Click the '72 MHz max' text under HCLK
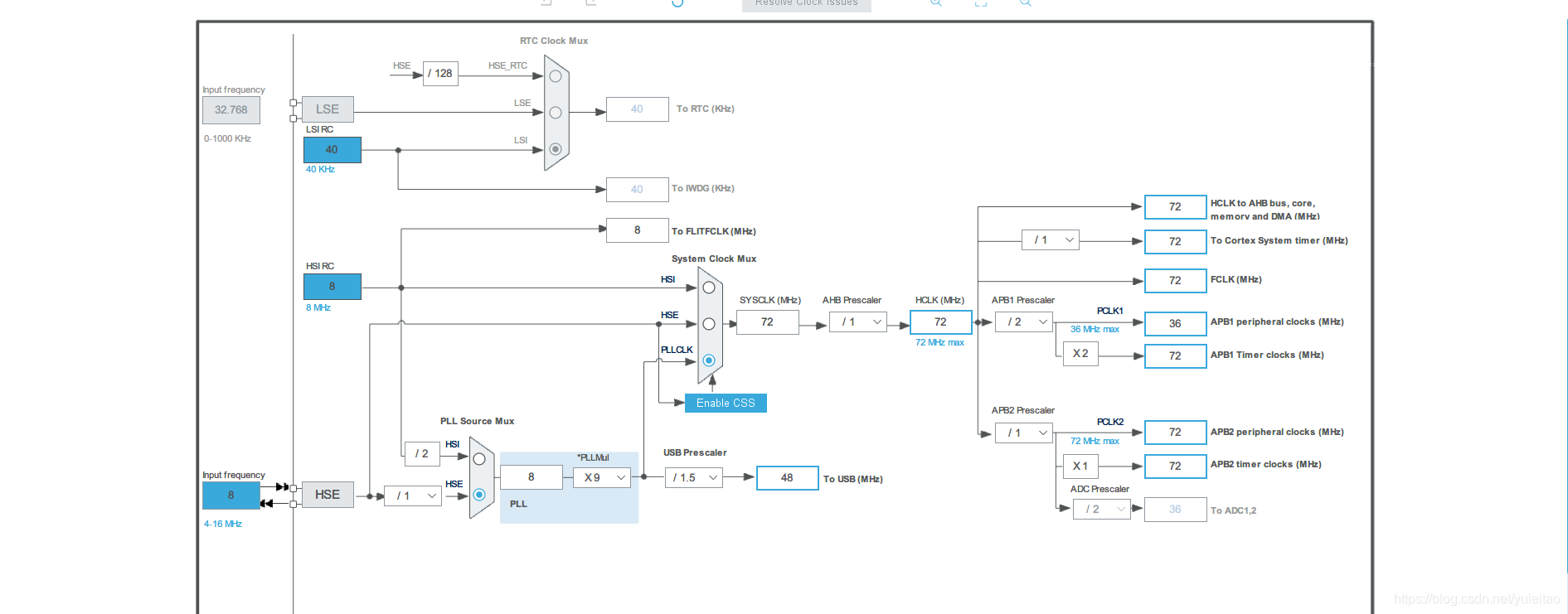Screen dimensions: 1568x614 click(939, 342)
